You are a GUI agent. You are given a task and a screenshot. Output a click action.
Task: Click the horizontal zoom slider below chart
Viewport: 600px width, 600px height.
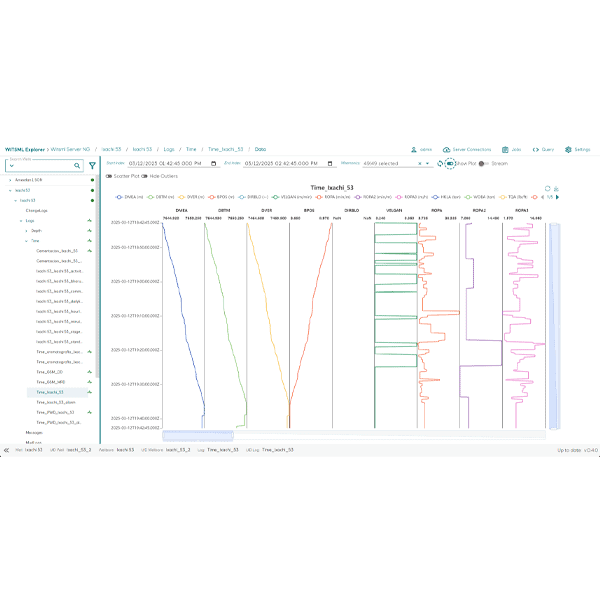pos(198,435)
